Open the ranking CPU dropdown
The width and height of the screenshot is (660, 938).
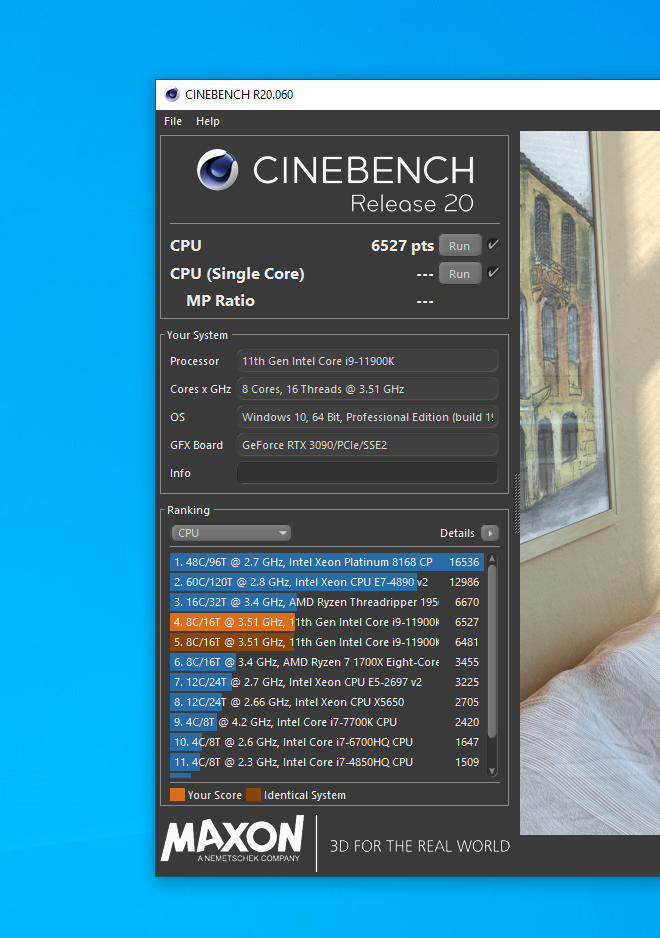(x=231, y=533)
